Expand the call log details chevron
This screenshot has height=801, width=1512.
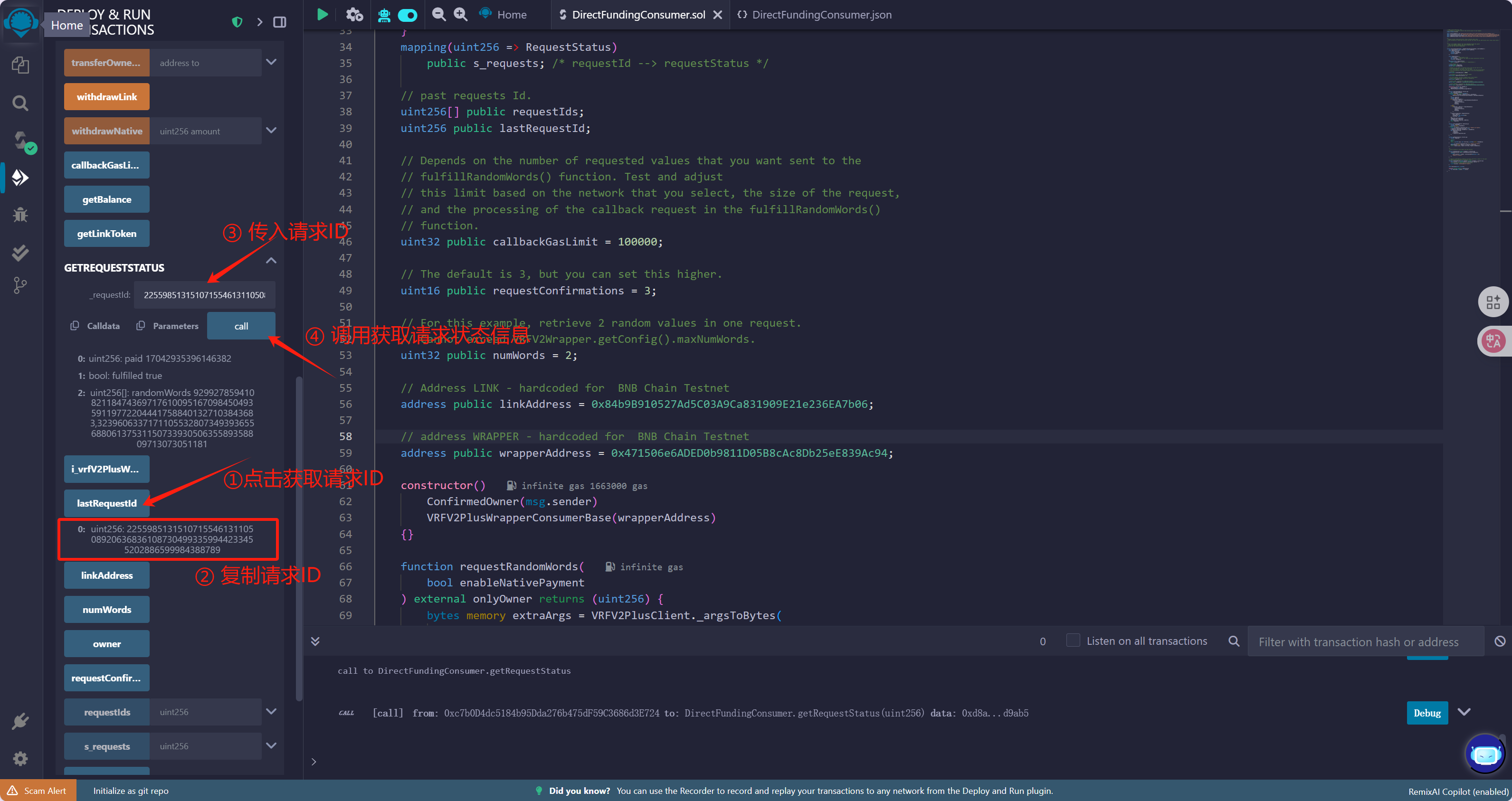1464,712
